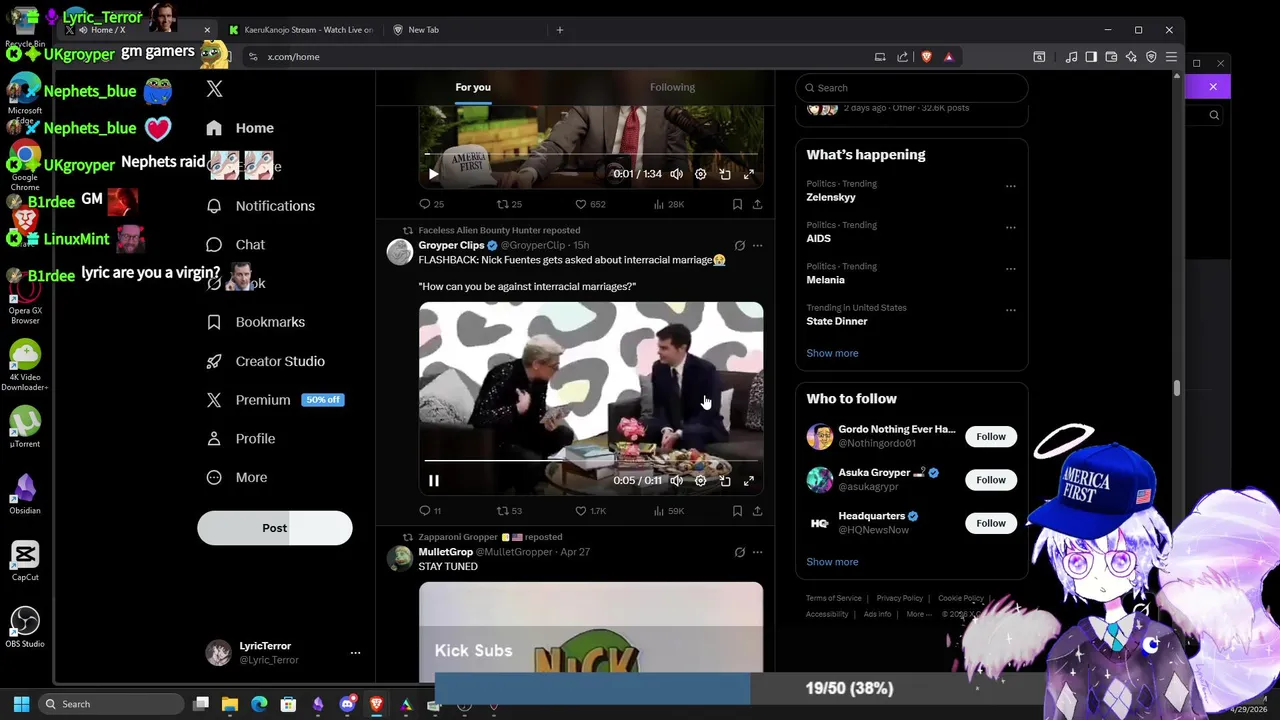The image size is (1280, 720).
Task: Enter picture-in-picture on the 0:11 video
Action: (725, 481)
